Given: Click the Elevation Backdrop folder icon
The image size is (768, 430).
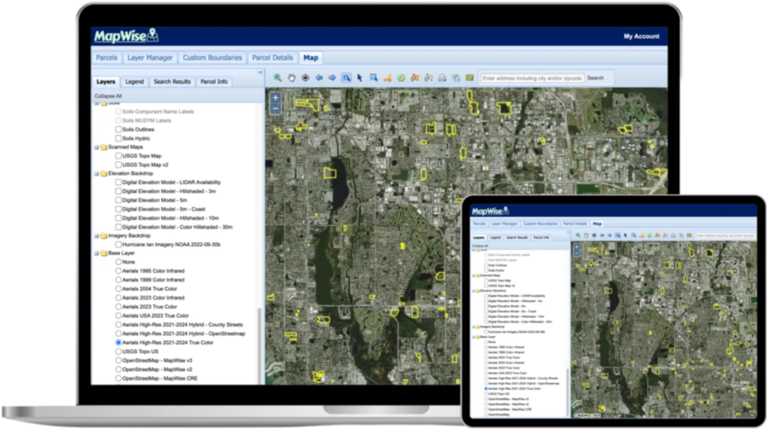Looking at the screenshot, I should click(104, 173).
